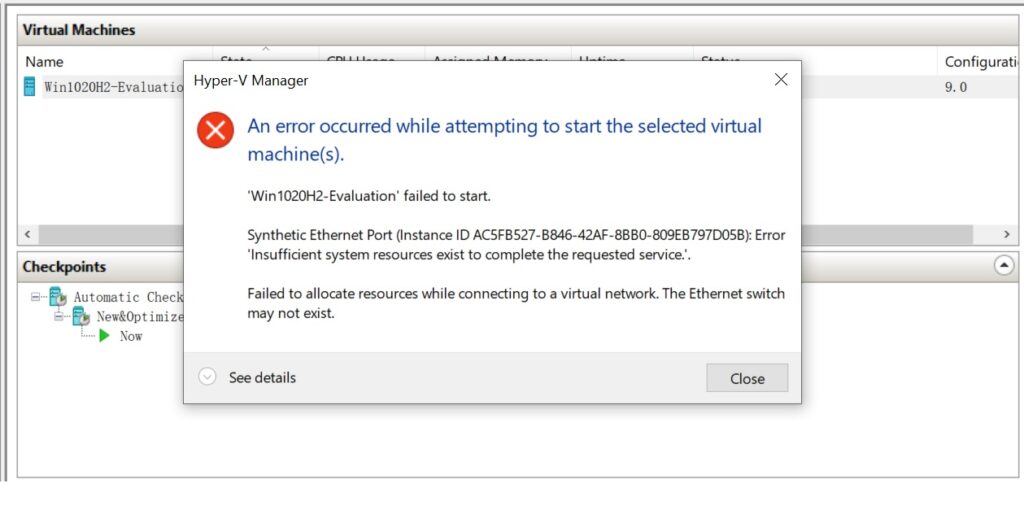Screen dimensions: 1024x527
Task: Click the Automatic Checkpoint icon
Action: coord(57,297)
